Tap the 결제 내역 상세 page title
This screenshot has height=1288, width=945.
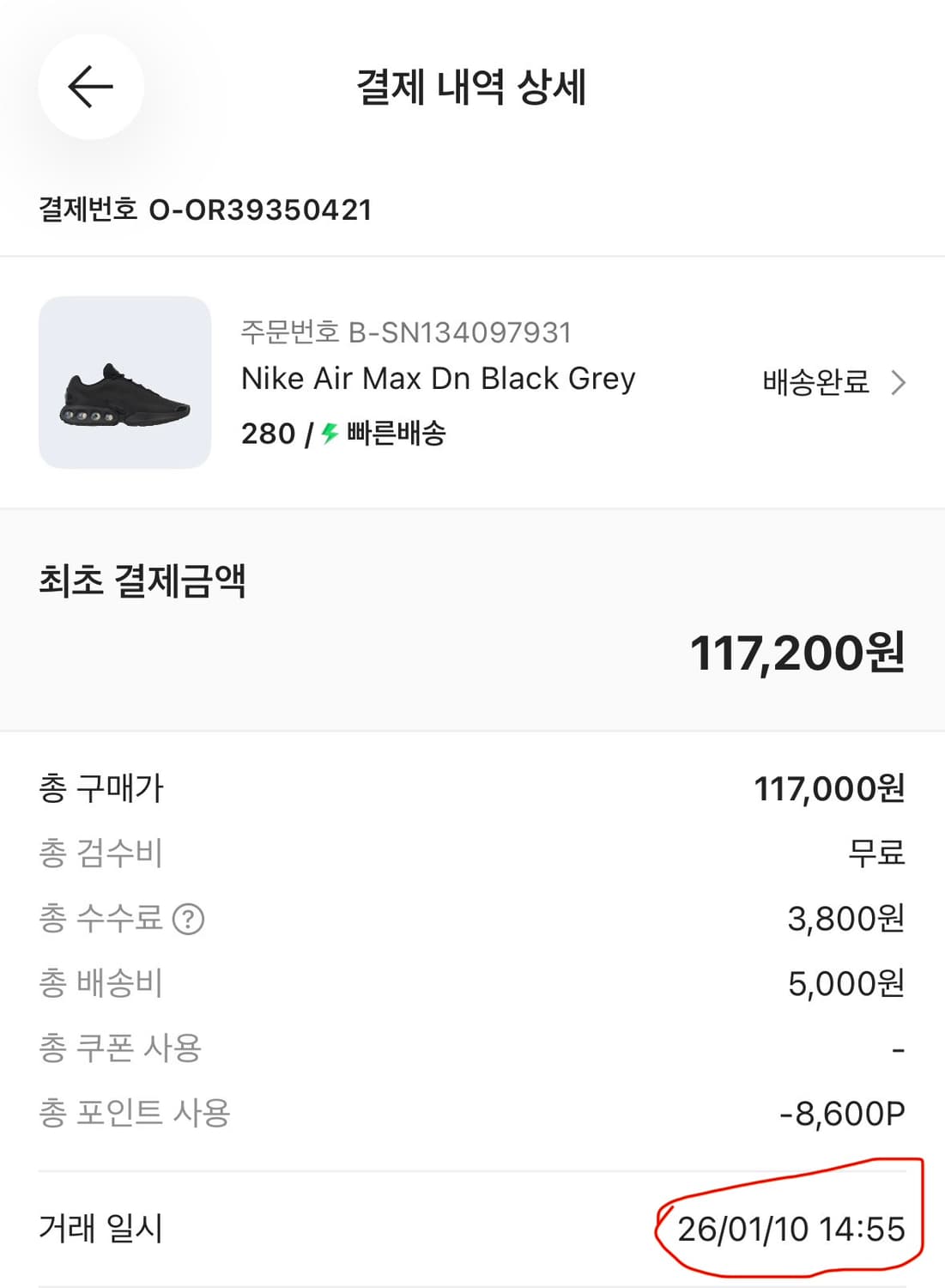click(x=471, y=87)
